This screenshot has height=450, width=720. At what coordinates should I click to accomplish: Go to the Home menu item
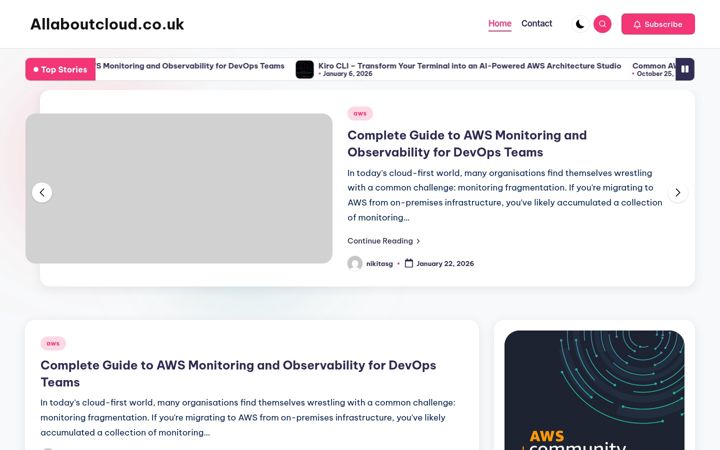pyautogui.click(x=500, y=23)
